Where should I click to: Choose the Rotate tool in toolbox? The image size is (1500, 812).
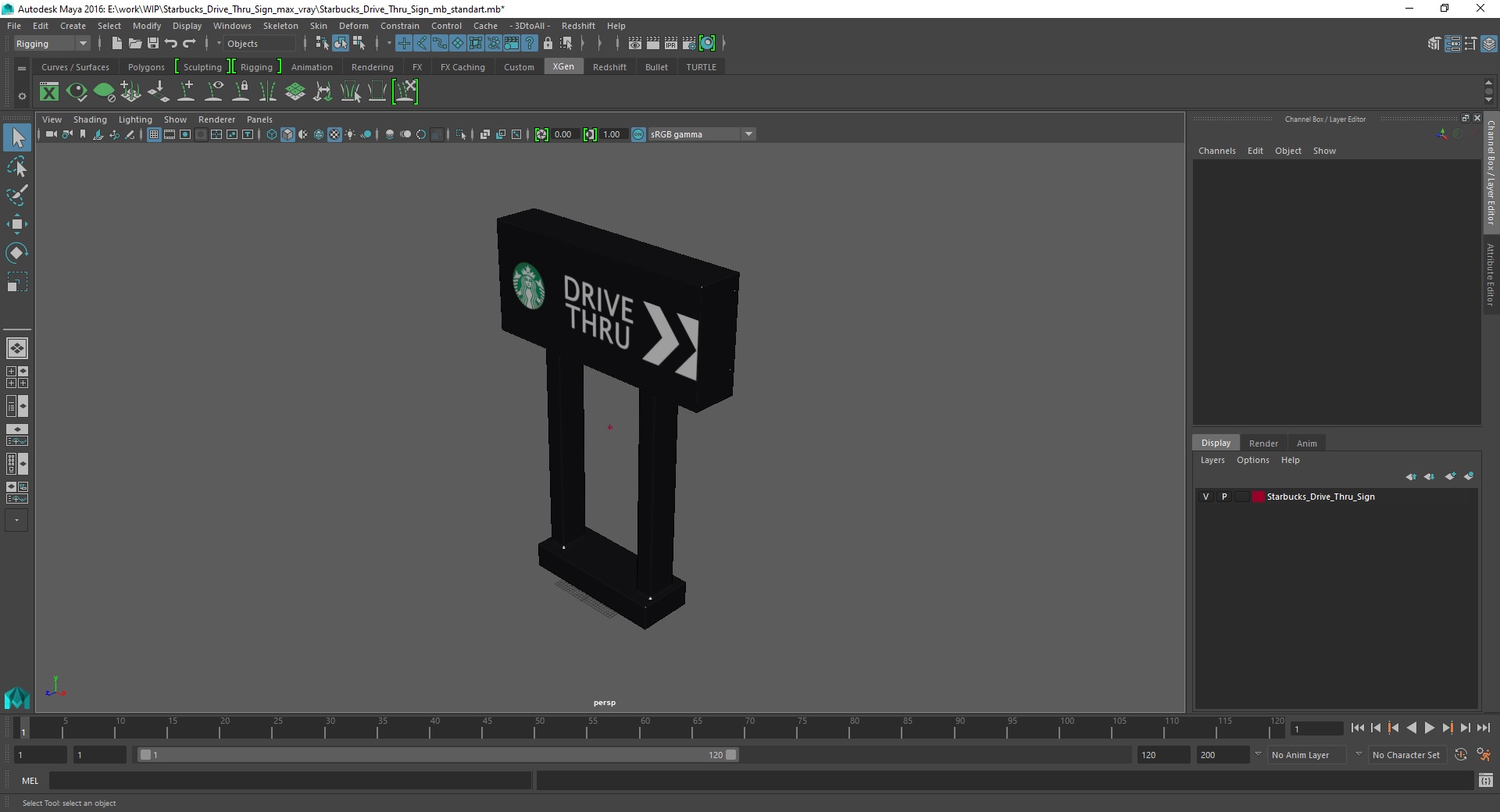click(17, 253)
